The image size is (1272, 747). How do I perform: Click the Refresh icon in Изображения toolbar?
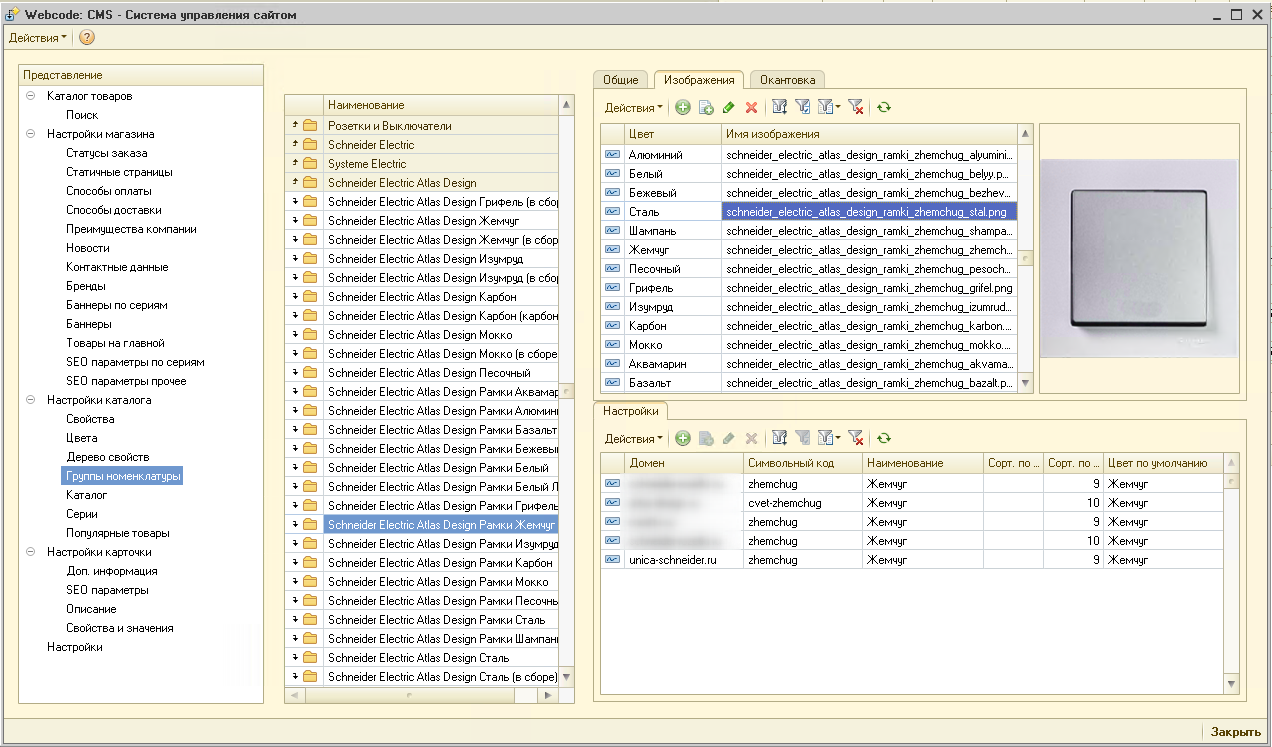point(884,107)
